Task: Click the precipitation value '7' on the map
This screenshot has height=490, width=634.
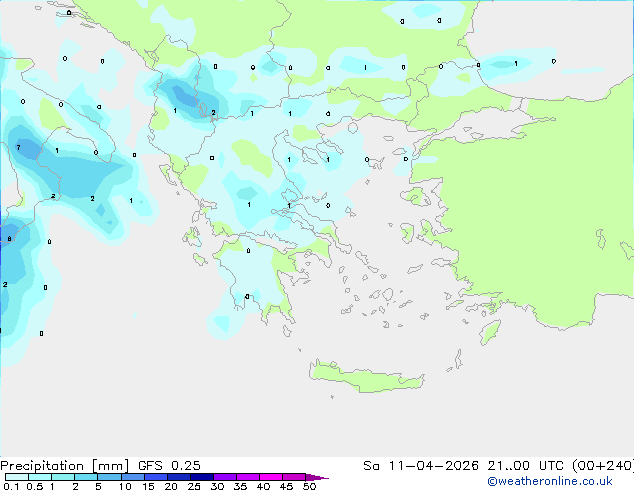Action: coord(18,148)
